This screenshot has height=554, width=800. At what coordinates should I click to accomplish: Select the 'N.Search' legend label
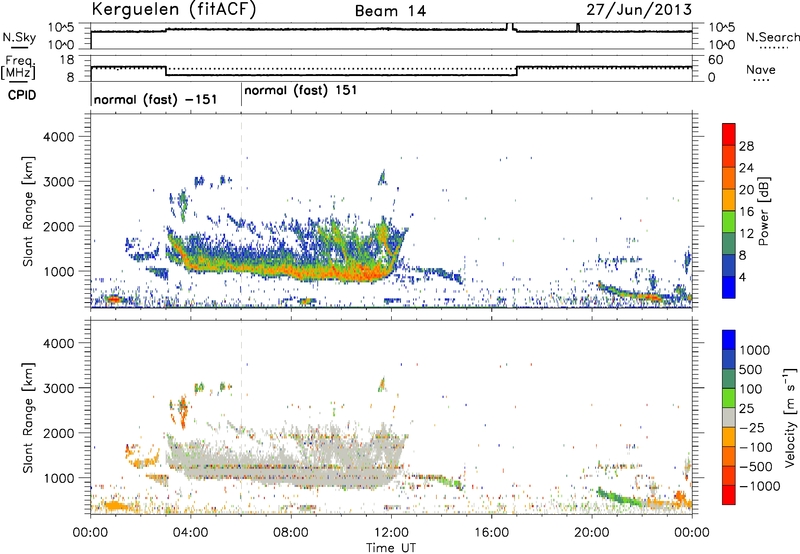(x=772, y=37)
